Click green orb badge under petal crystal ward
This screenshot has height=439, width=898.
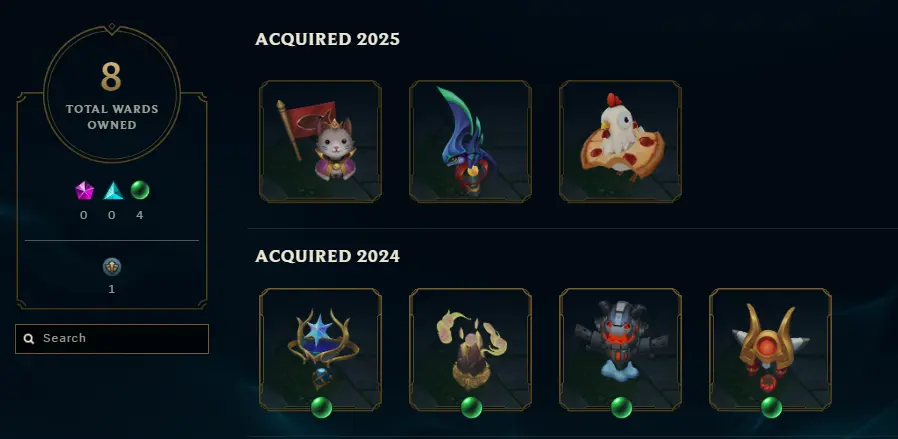coord(471,408)
